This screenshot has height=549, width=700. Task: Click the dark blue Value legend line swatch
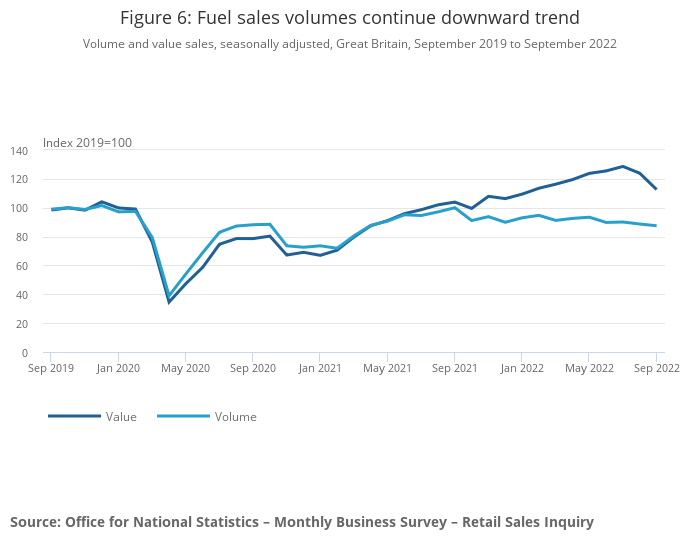pyautogui.click(x=74, y=417)
